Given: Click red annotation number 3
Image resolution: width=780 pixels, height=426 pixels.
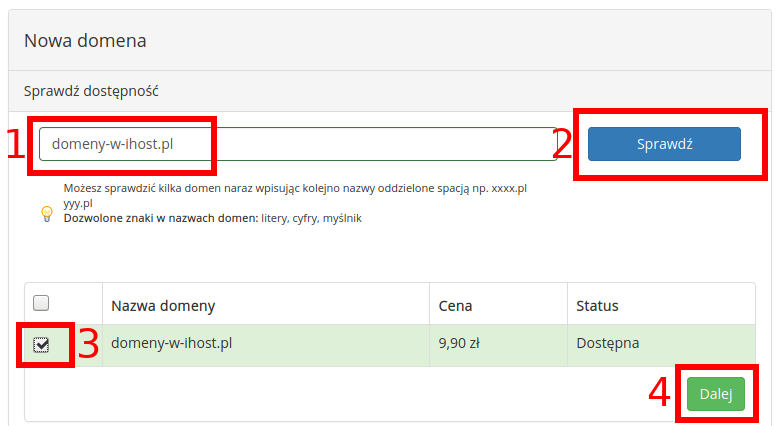Looking at the screenshot, I should (89, 343).
